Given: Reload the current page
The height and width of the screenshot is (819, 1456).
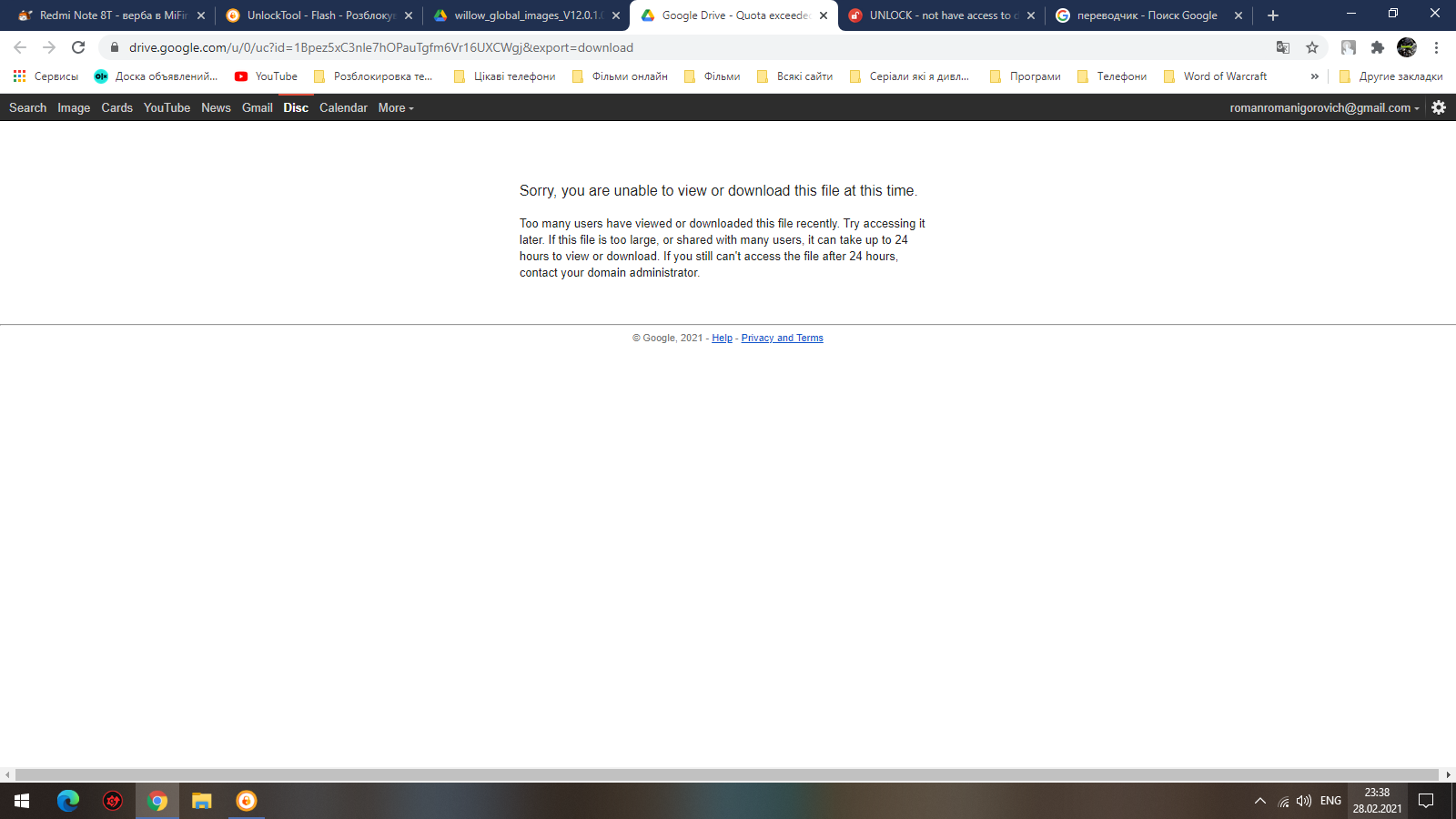Looking at the screenshot, I should 78,47.
